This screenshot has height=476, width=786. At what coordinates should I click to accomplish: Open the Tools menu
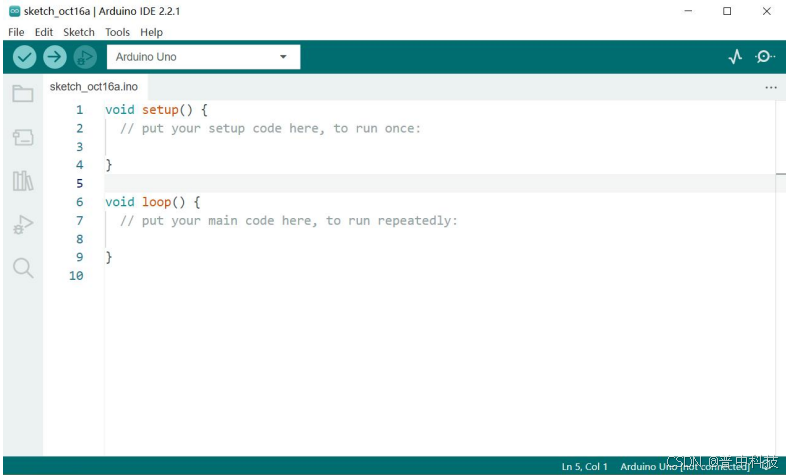[117, 32]
